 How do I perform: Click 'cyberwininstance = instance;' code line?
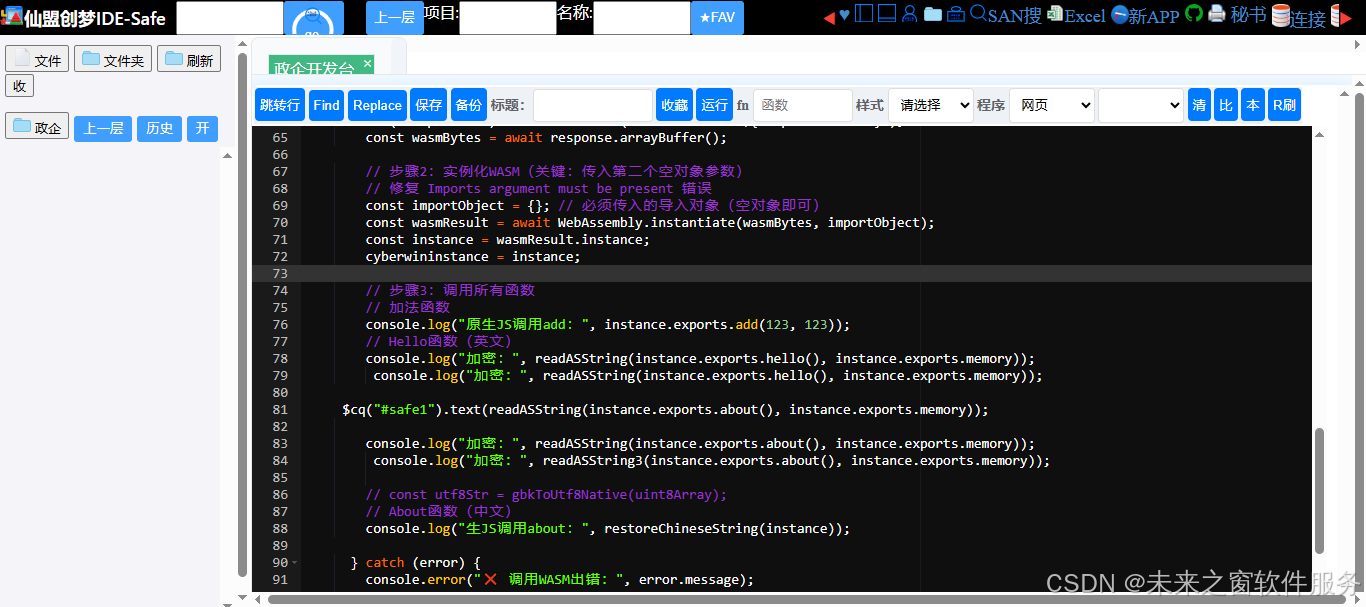pyautogui.click(x=473, y=257)
